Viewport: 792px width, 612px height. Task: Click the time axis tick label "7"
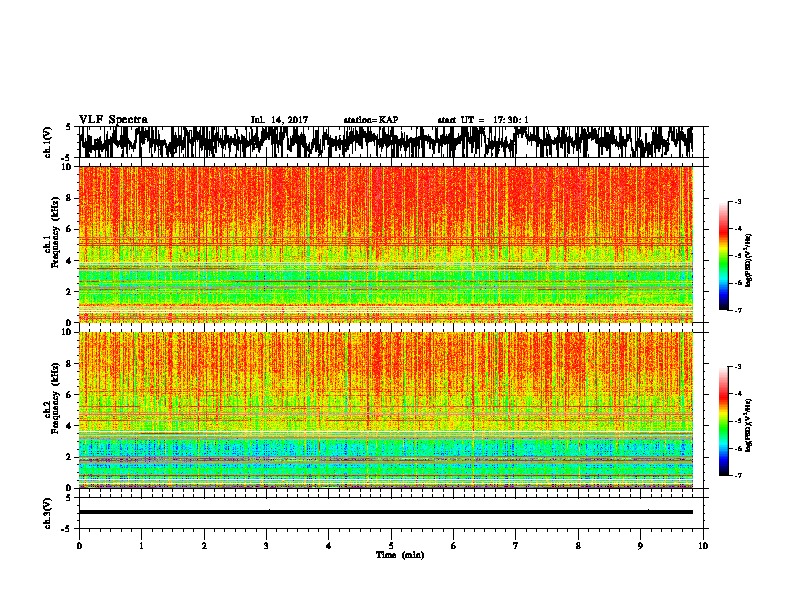pos(516,546)
